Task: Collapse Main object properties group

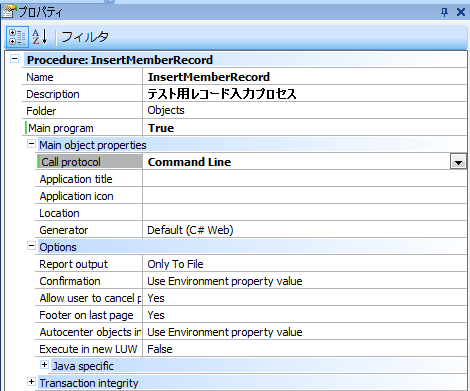Action: coord(31,144)
